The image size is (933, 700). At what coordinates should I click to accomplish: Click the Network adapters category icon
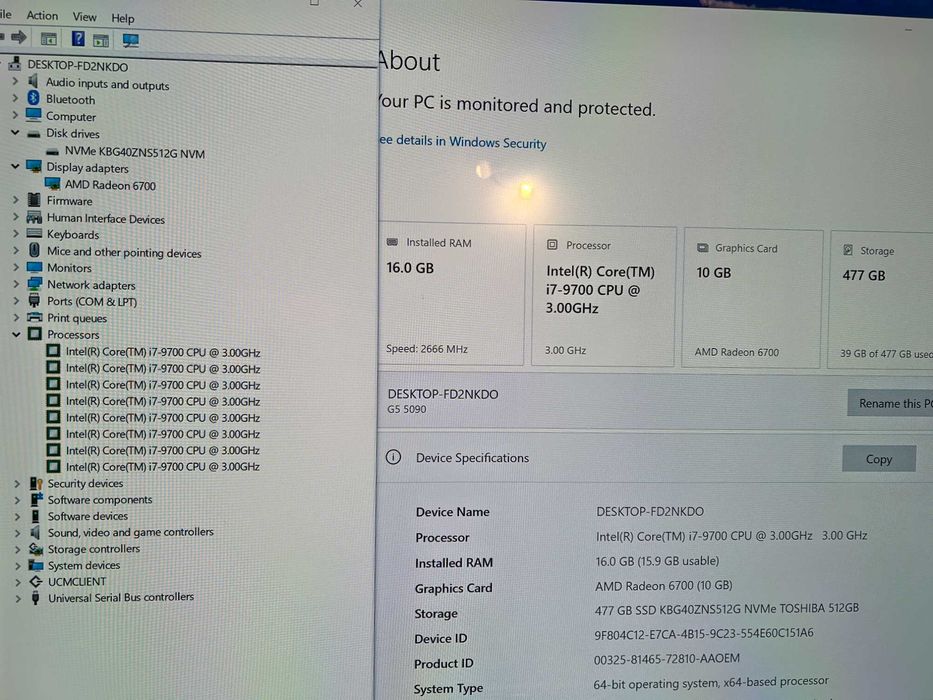tap(35, 284)
